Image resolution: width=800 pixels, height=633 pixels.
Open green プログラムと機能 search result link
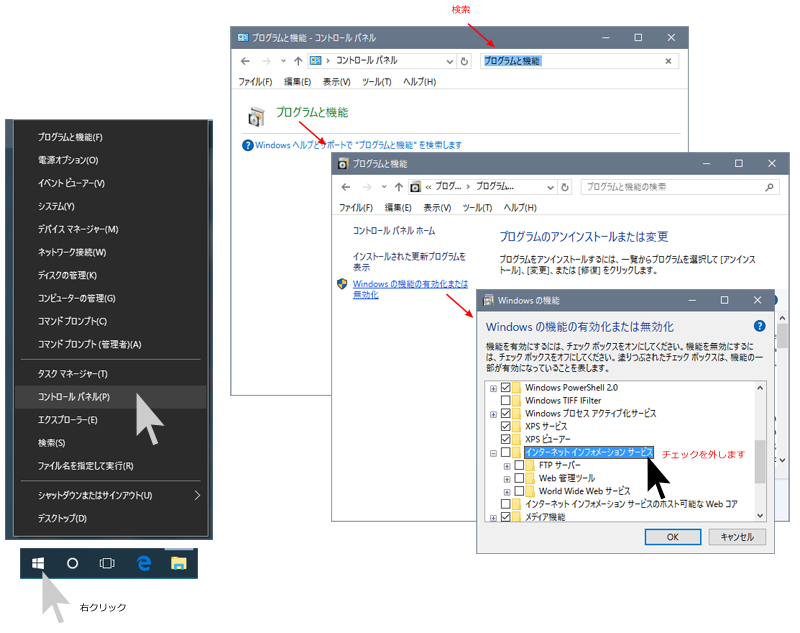click(312, 112)
